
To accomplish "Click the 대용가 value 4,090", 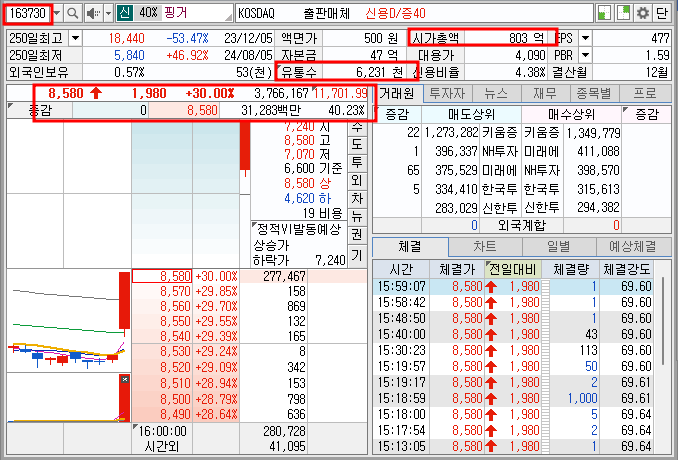I will point(530,55).
